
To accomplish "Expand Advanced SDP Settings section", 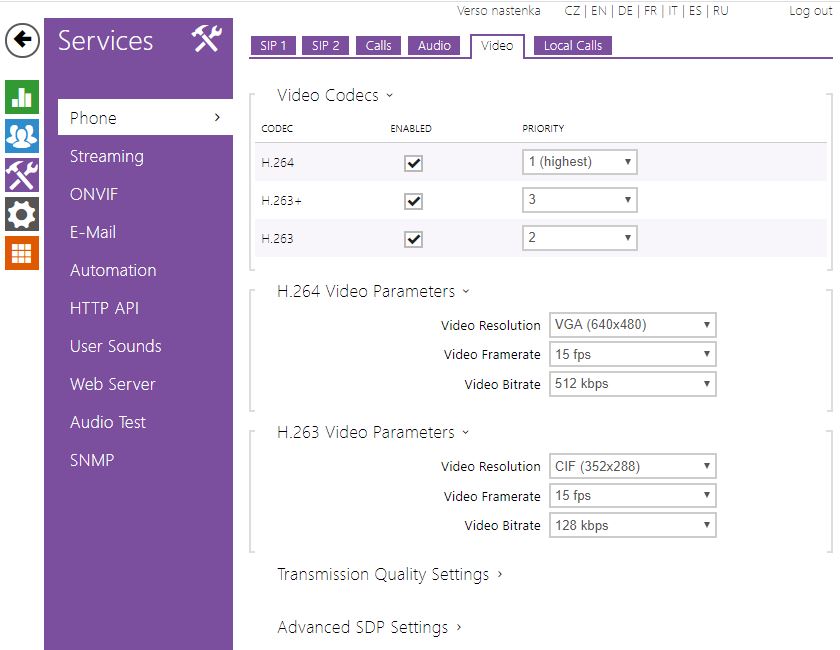I will [369, 627].
